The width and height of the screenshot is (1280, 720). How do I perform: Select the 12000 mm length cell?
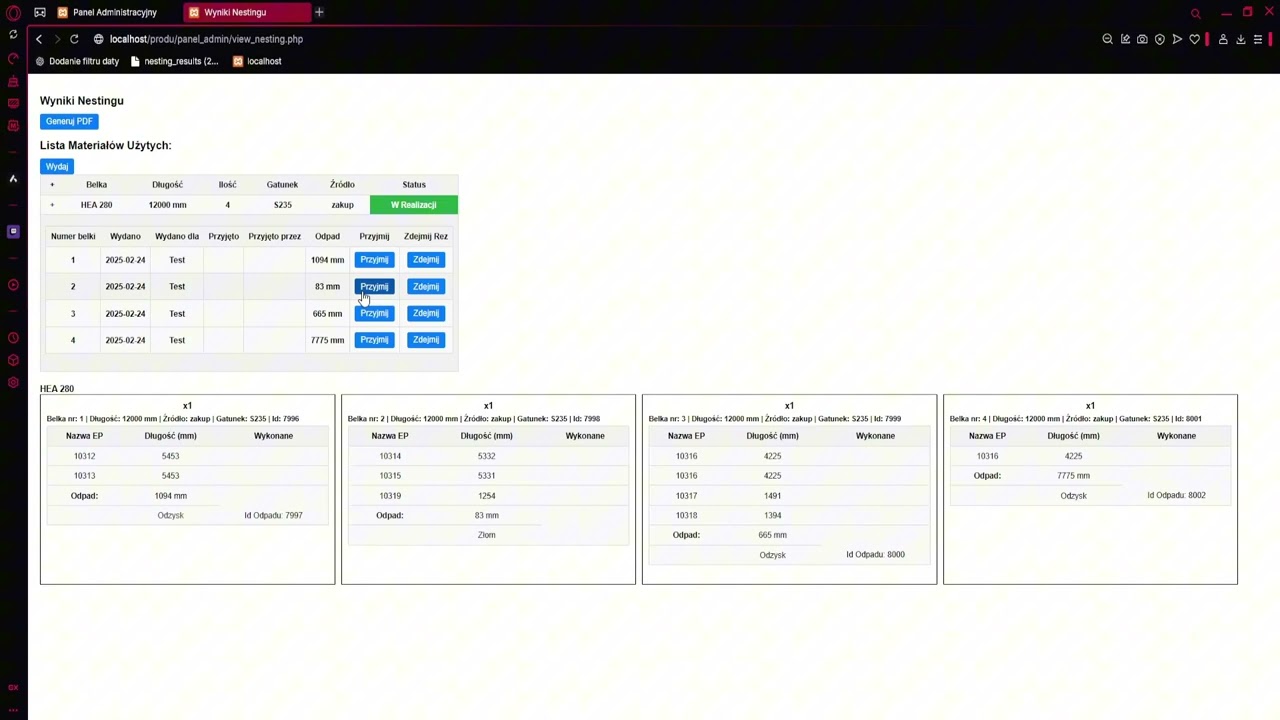(167, 205)
